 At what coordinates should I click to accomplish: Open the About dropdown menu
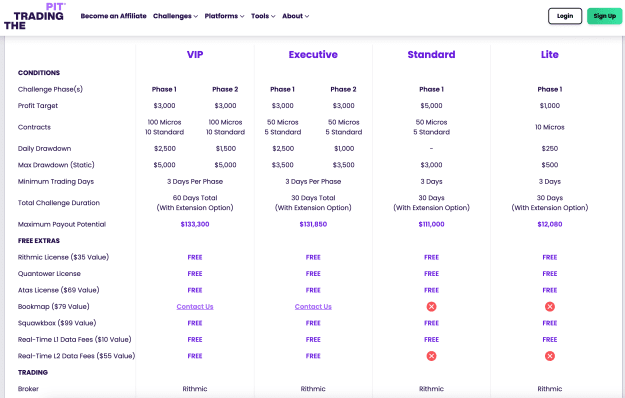(x=295, y=16)
